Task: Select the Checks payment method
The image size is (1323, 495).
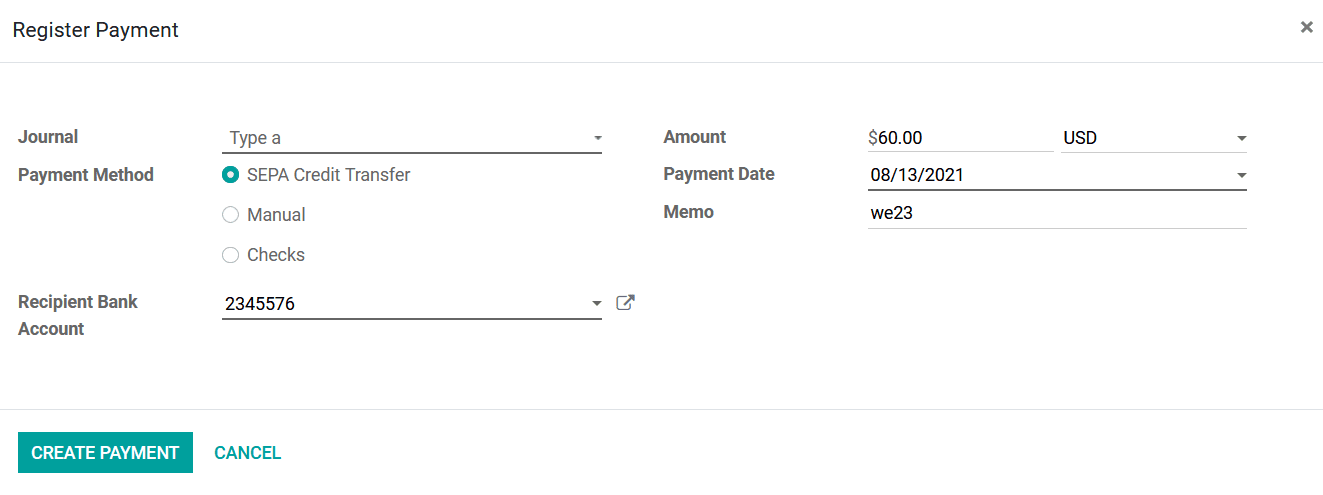Action: (x=231, y=255)
